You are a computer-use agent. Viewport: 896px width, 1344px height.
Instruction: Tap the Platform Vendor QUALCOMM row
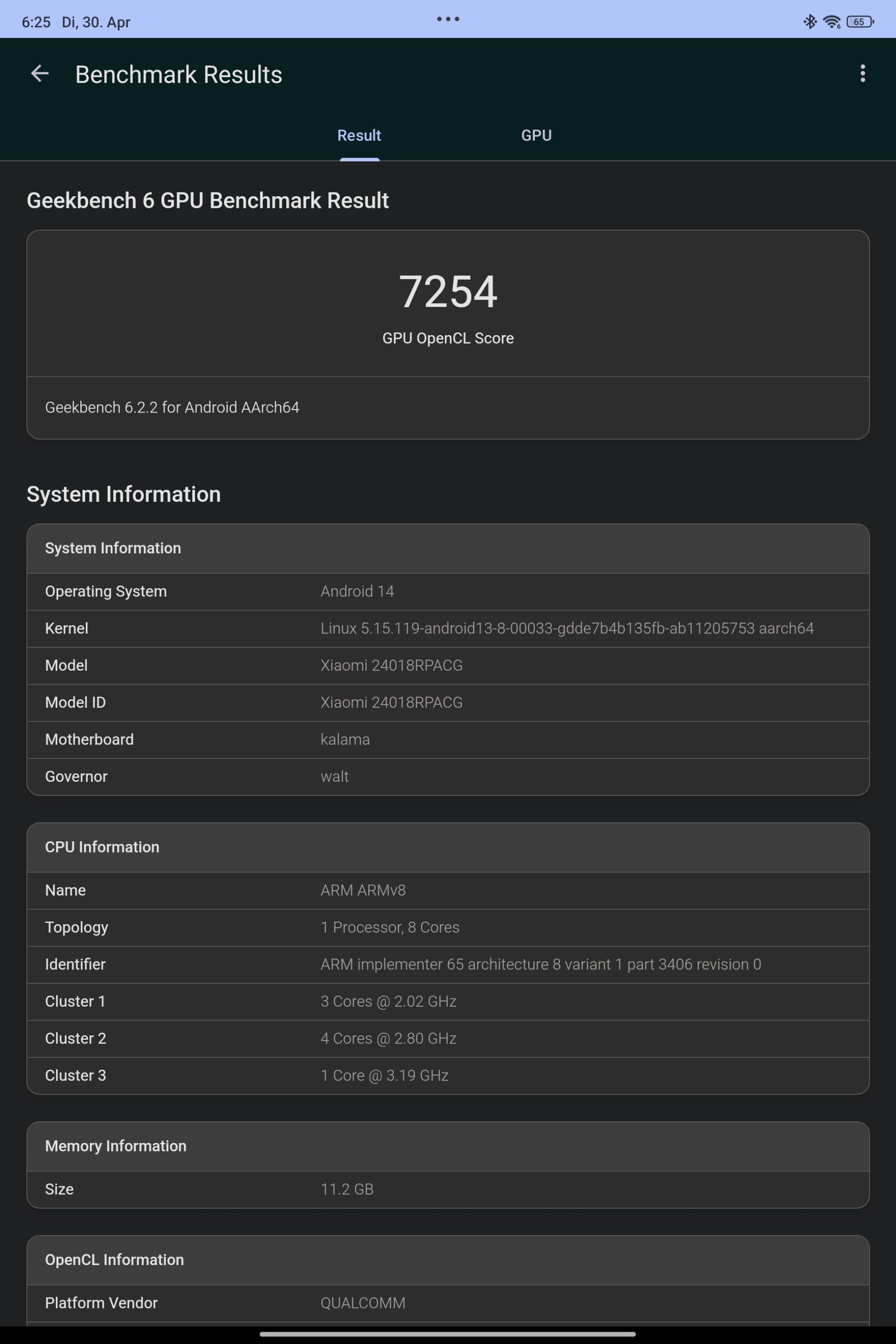[x=448, y=1303]
